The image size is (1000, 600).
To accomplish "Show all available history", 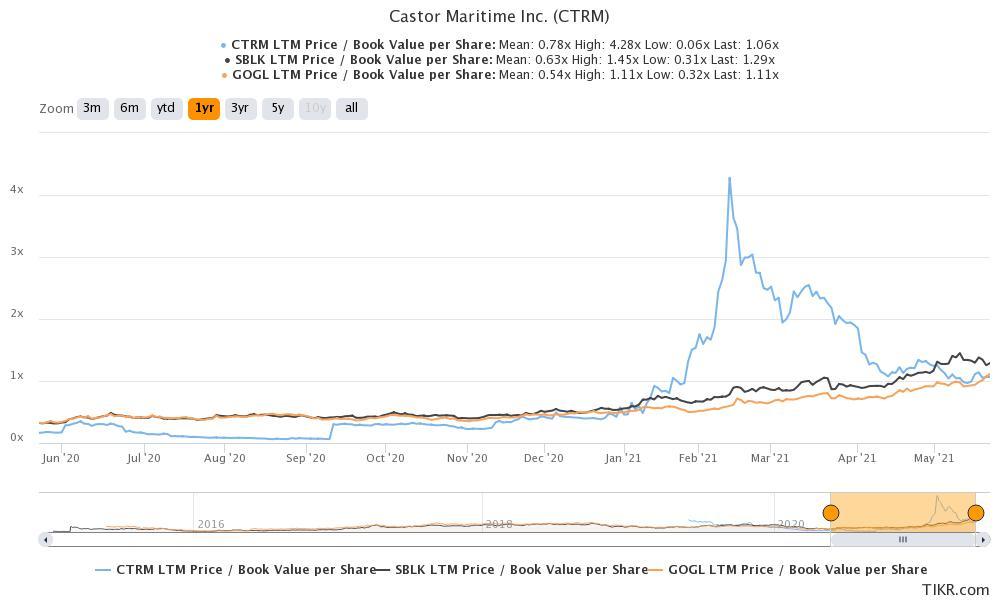I will tap(351, 108).
